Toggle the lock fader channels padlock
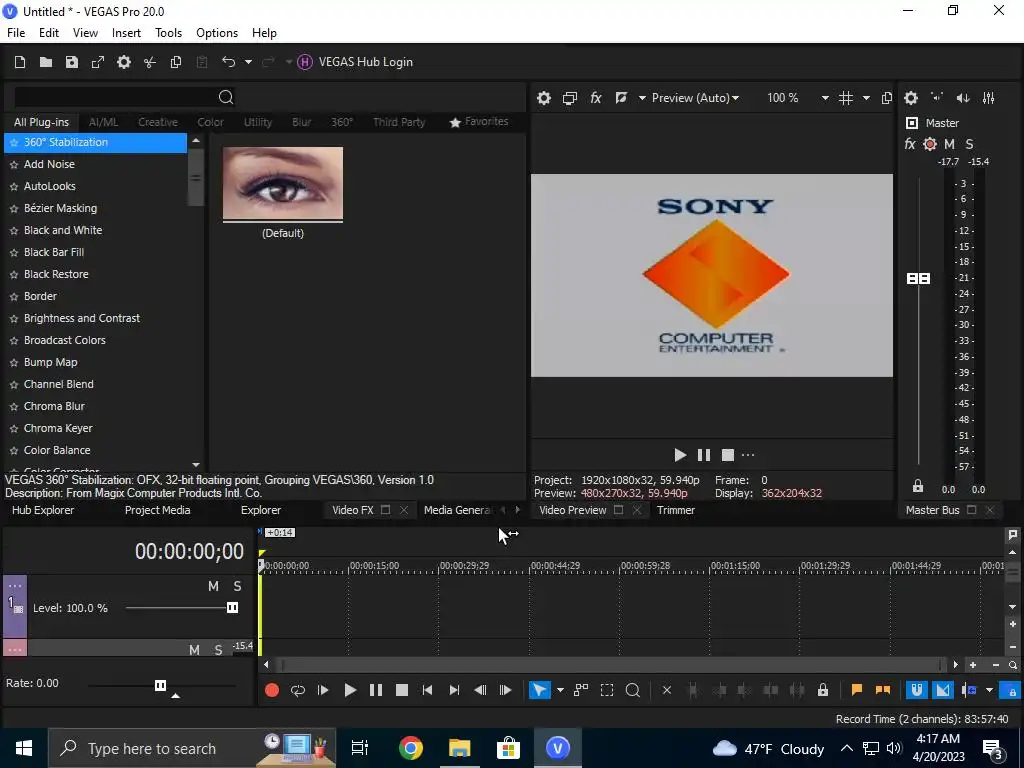This screenshot has height=768, width=1024. point(918,486)
